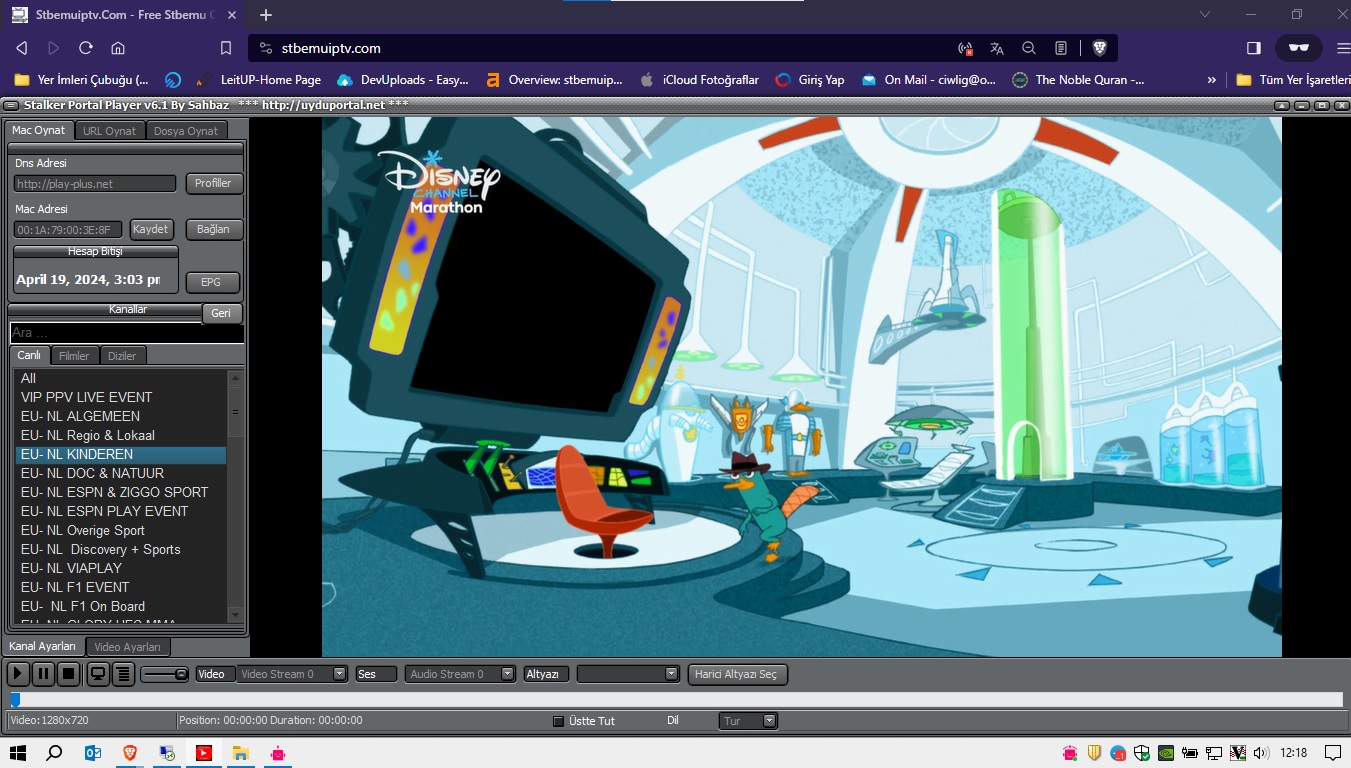The image size is (1351, 768).
Task: Select EU- NL DOC & NATUUR category
Action: 120,473
